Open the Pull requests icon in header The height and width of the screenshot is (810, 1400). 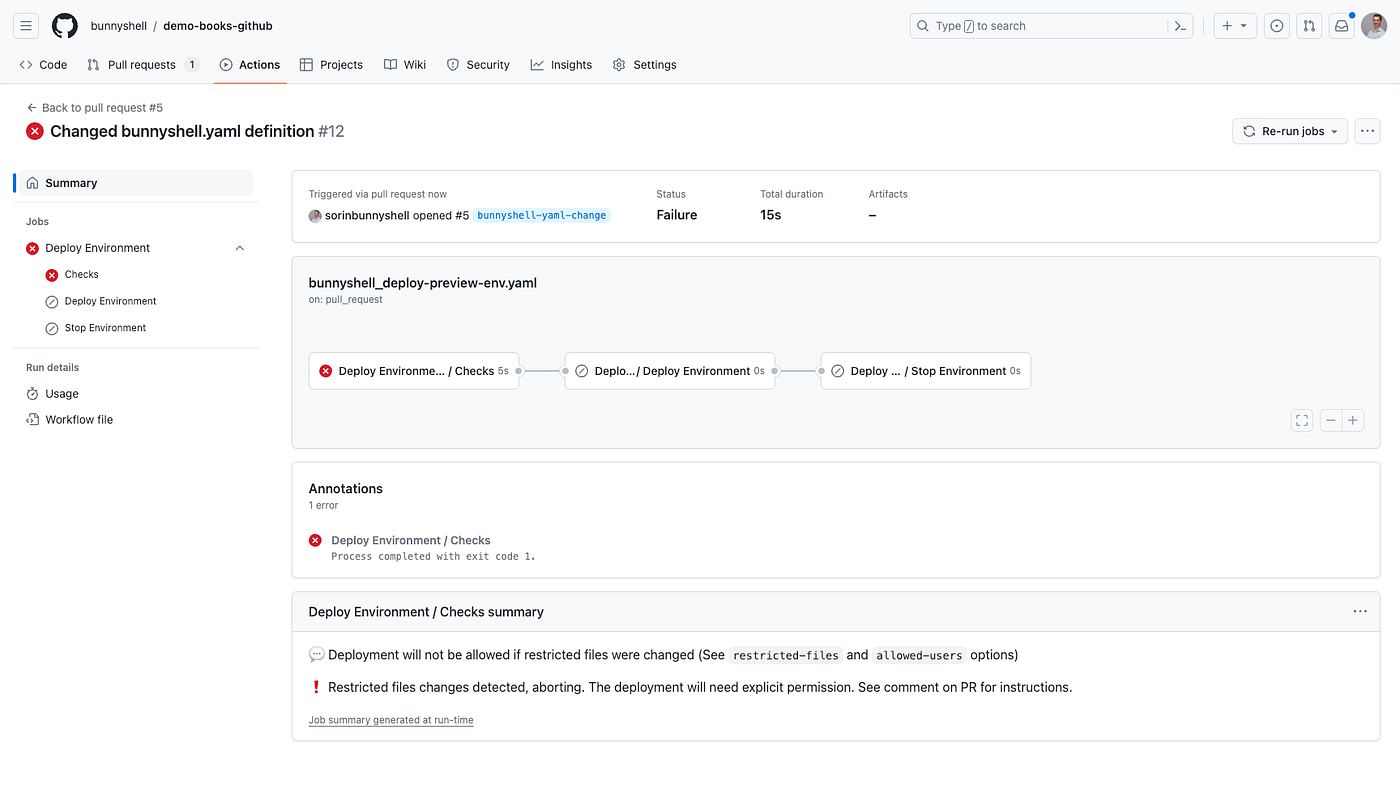pyautogui.click(x=1309, y=26)
